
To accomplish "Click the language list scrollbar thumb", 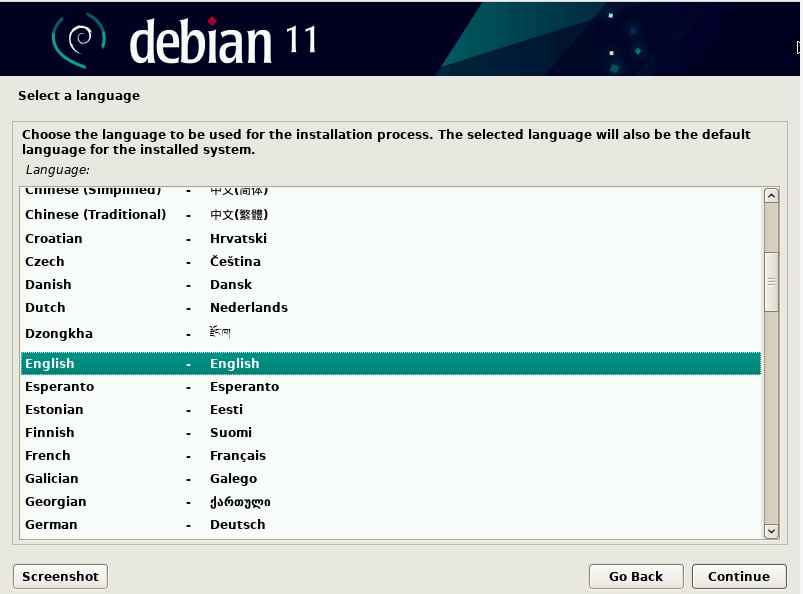I will [771, 282].
